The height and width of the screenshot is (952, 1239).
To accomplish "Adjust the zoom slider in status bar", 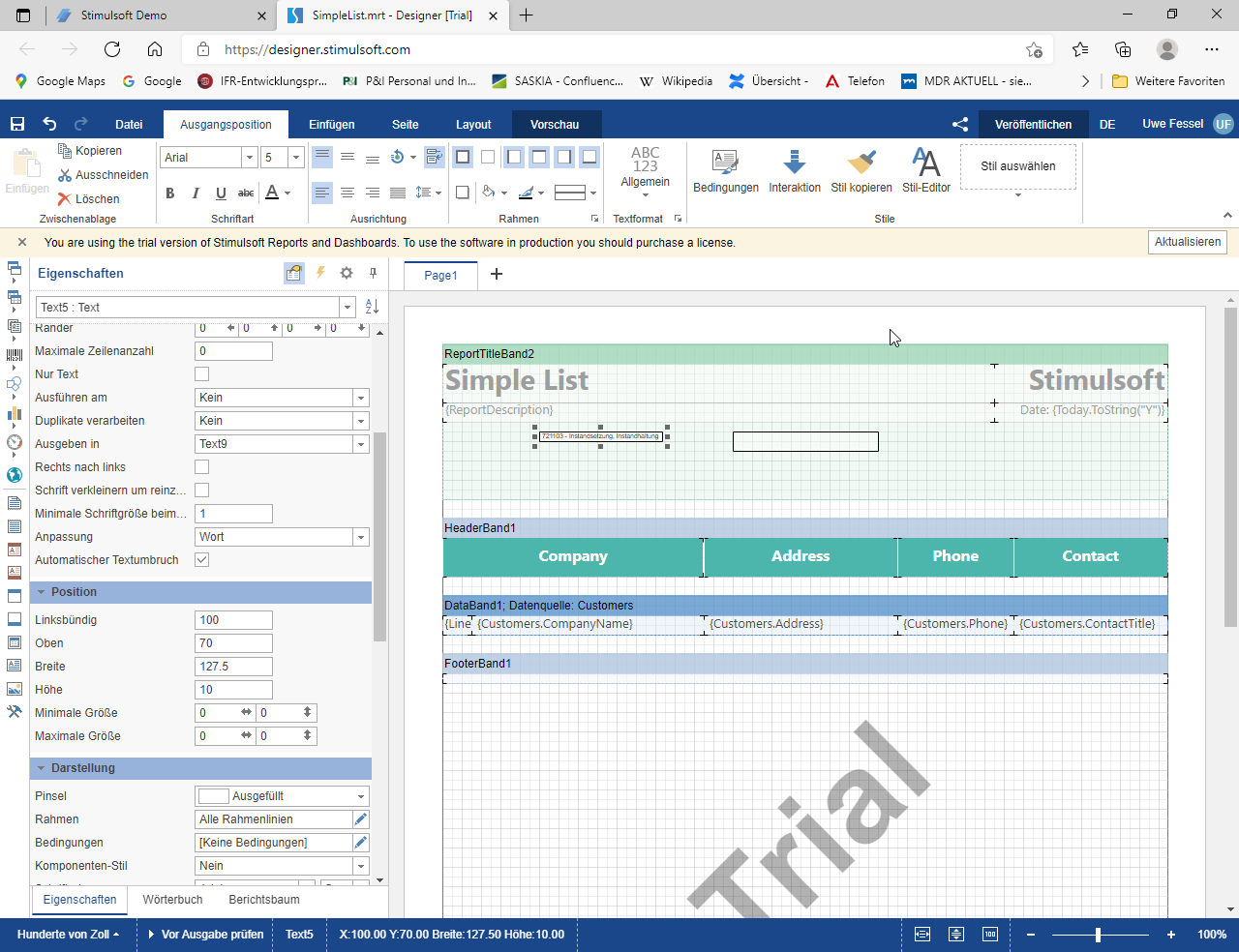I will pos(1099,935).
